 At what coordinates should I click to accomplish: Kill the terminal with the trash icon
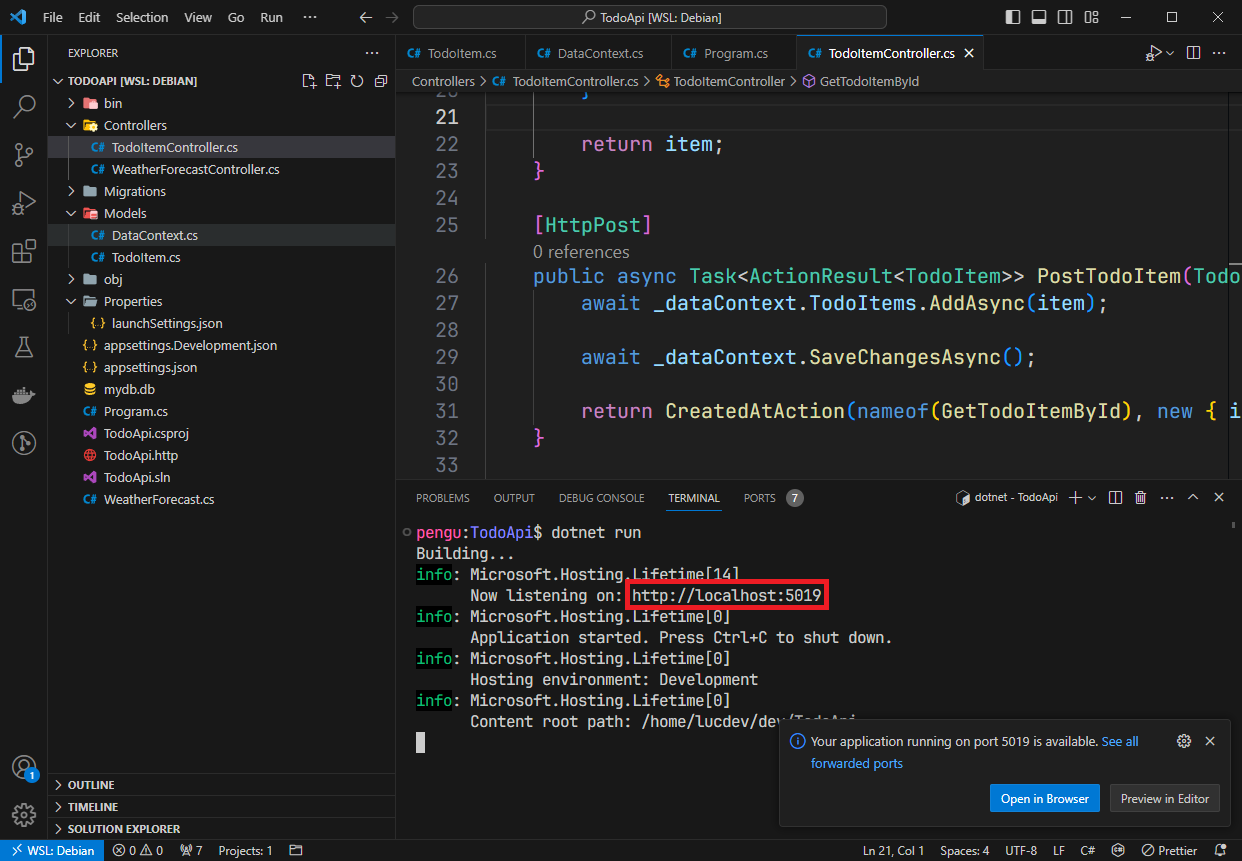click(x=1140, y=497)
